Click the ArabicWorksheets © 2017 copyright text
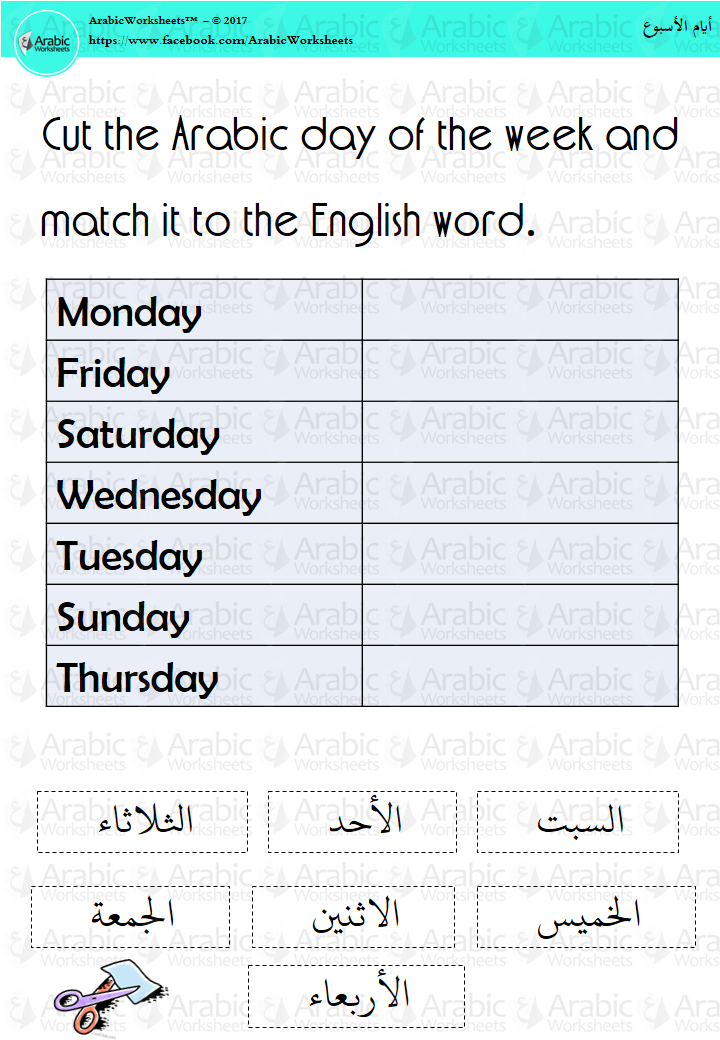 pos(168,21)
